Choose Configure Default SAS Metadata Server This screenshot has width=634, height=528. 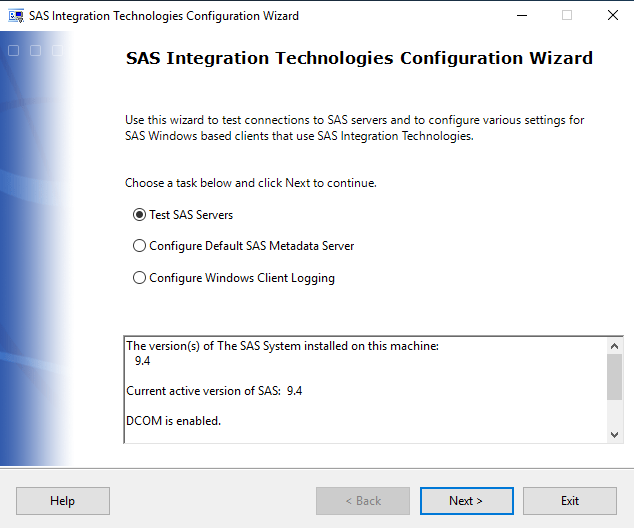pos(140,246)
